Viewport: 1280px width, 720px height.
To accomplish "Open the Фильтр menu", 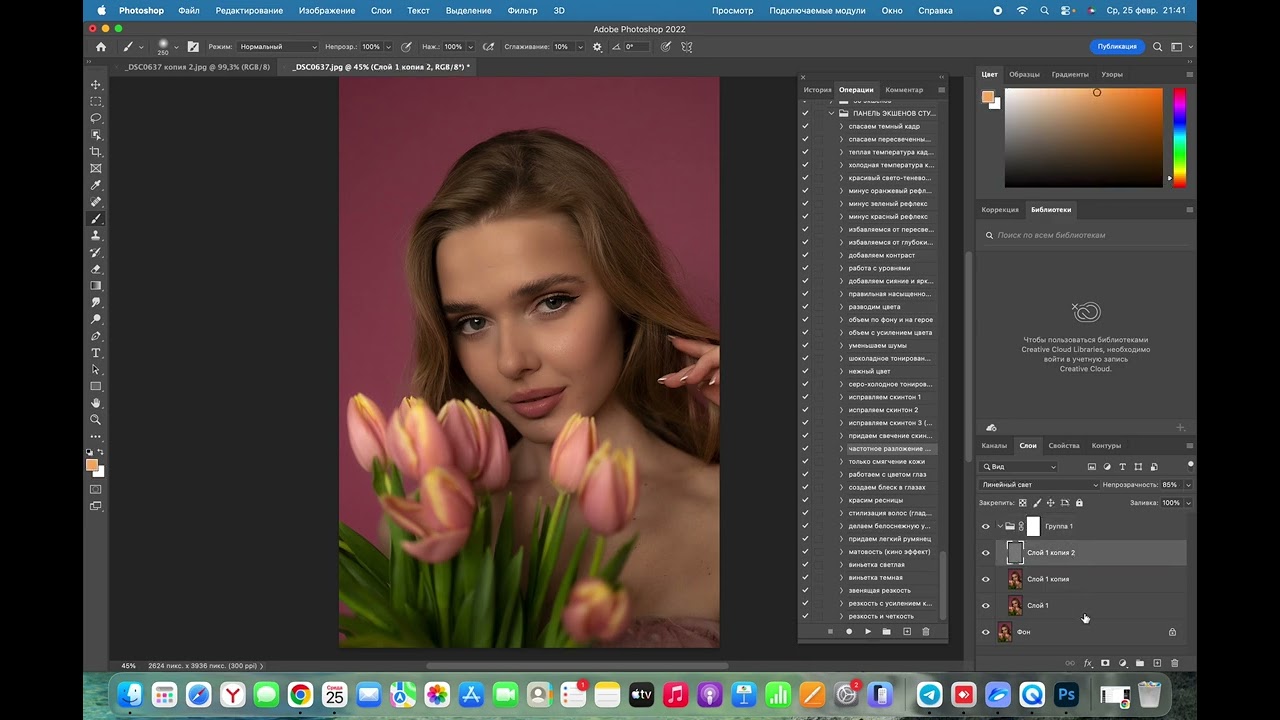I will pyautogui.click(x=522, y=10).
